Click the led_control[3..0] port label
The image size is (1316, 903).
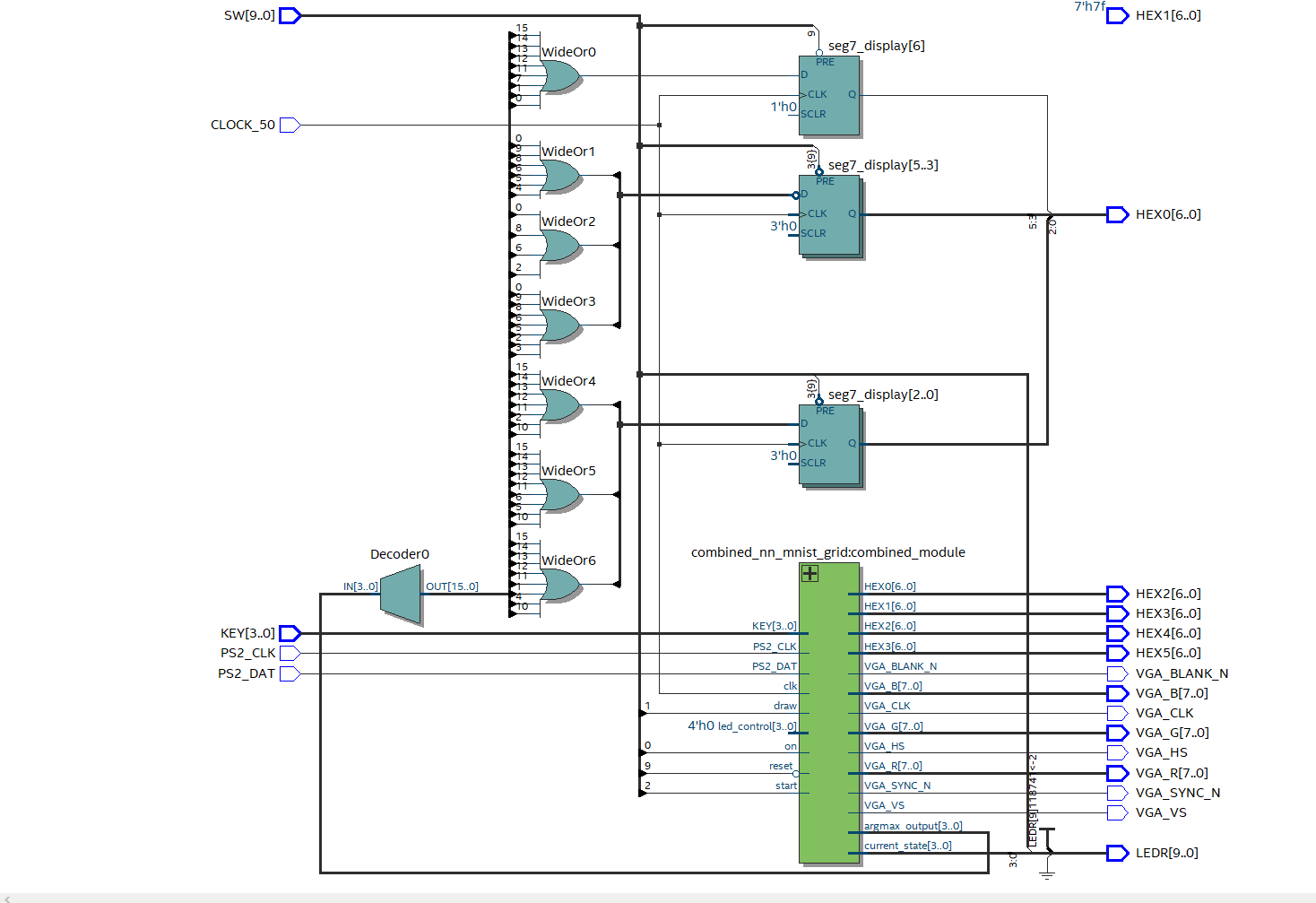tap(757, 726)
